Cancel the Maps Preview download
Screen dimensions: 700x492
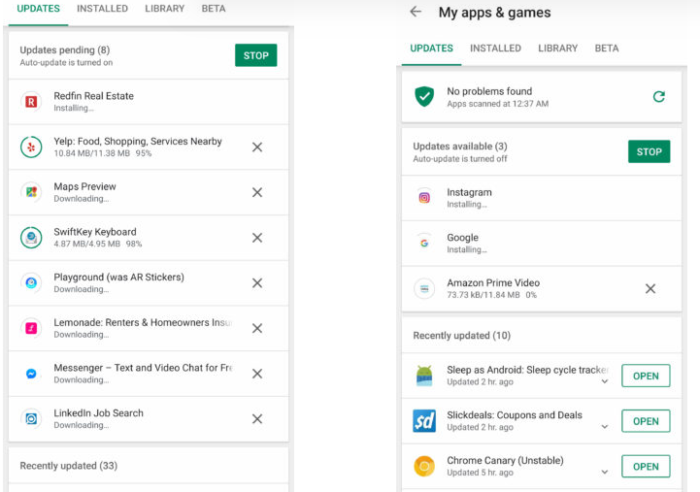tap(257, 192)
